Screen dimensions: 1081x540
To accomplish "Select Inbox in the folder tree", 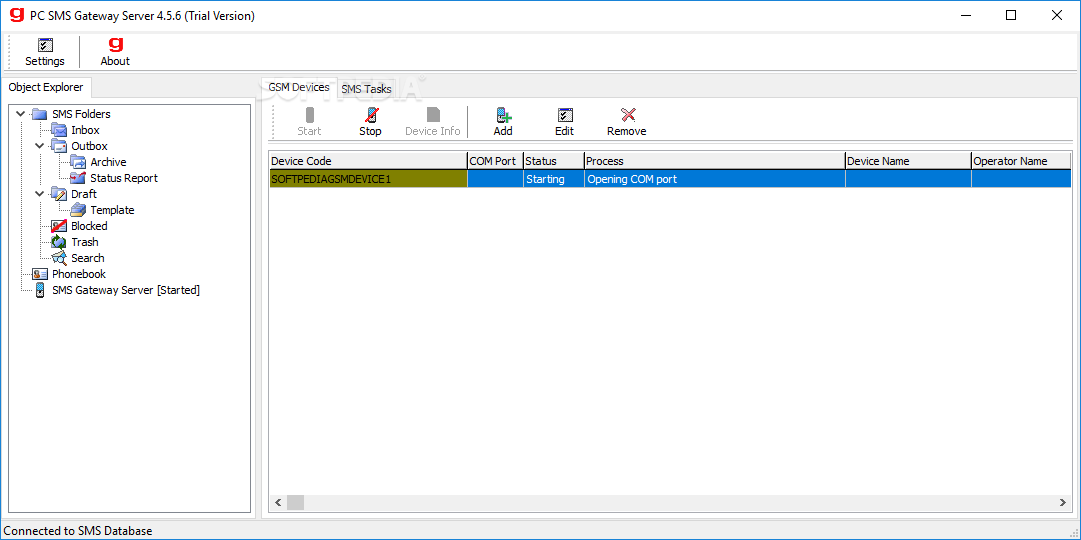I will click(85, 130).
